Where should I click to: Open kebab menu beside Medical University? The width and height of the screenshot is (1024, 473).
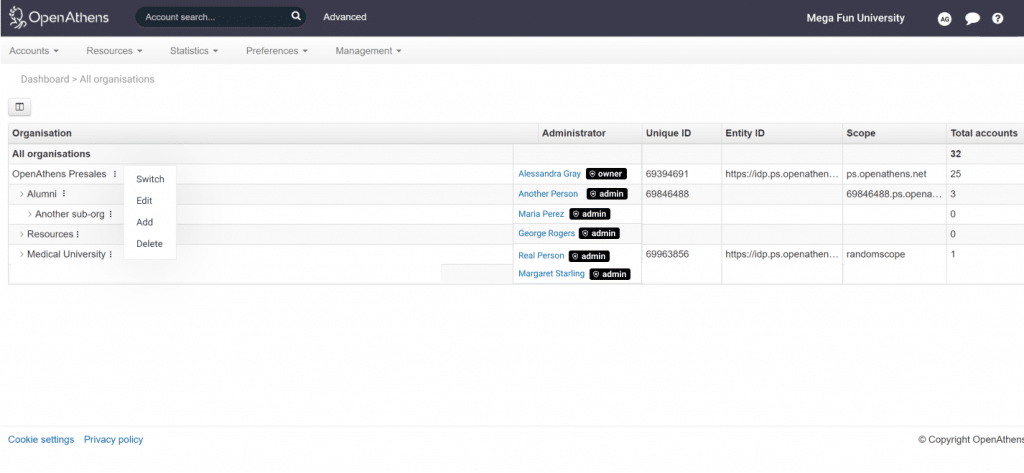pyautogui.click(x=111, y=255)
